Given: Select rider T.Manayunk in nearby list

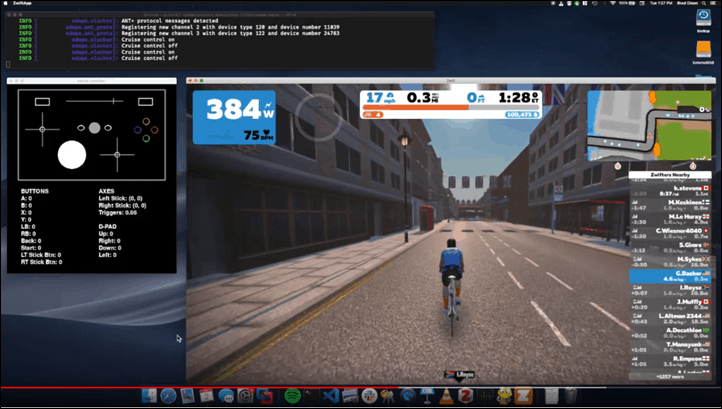Looking at the screenshot, I should coord(670,348).
